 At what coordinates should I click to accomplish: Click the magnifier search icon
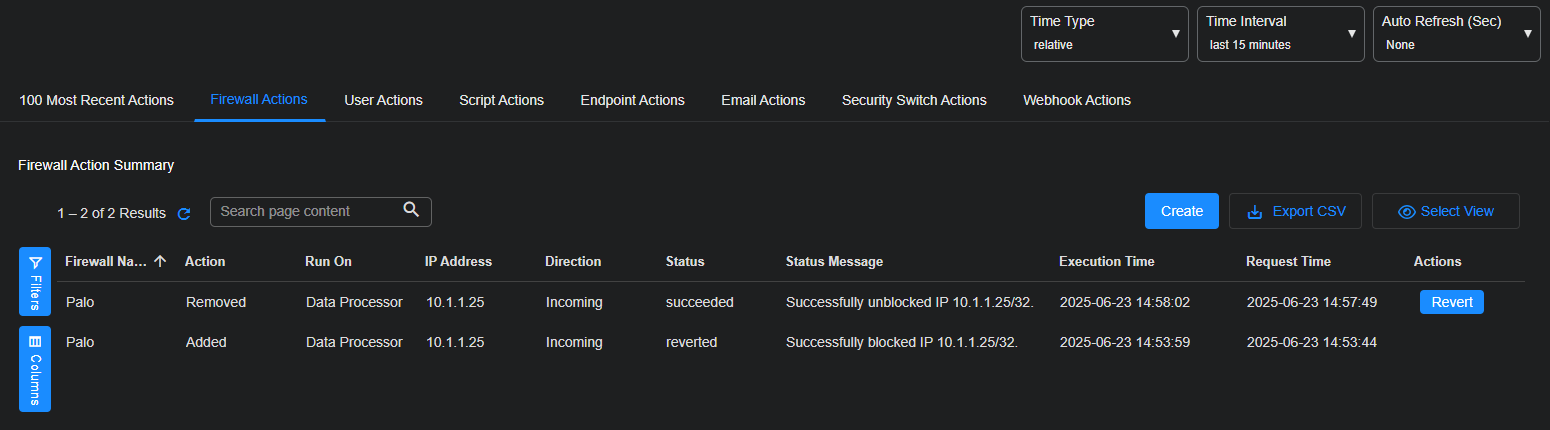(x=411, y=210)
